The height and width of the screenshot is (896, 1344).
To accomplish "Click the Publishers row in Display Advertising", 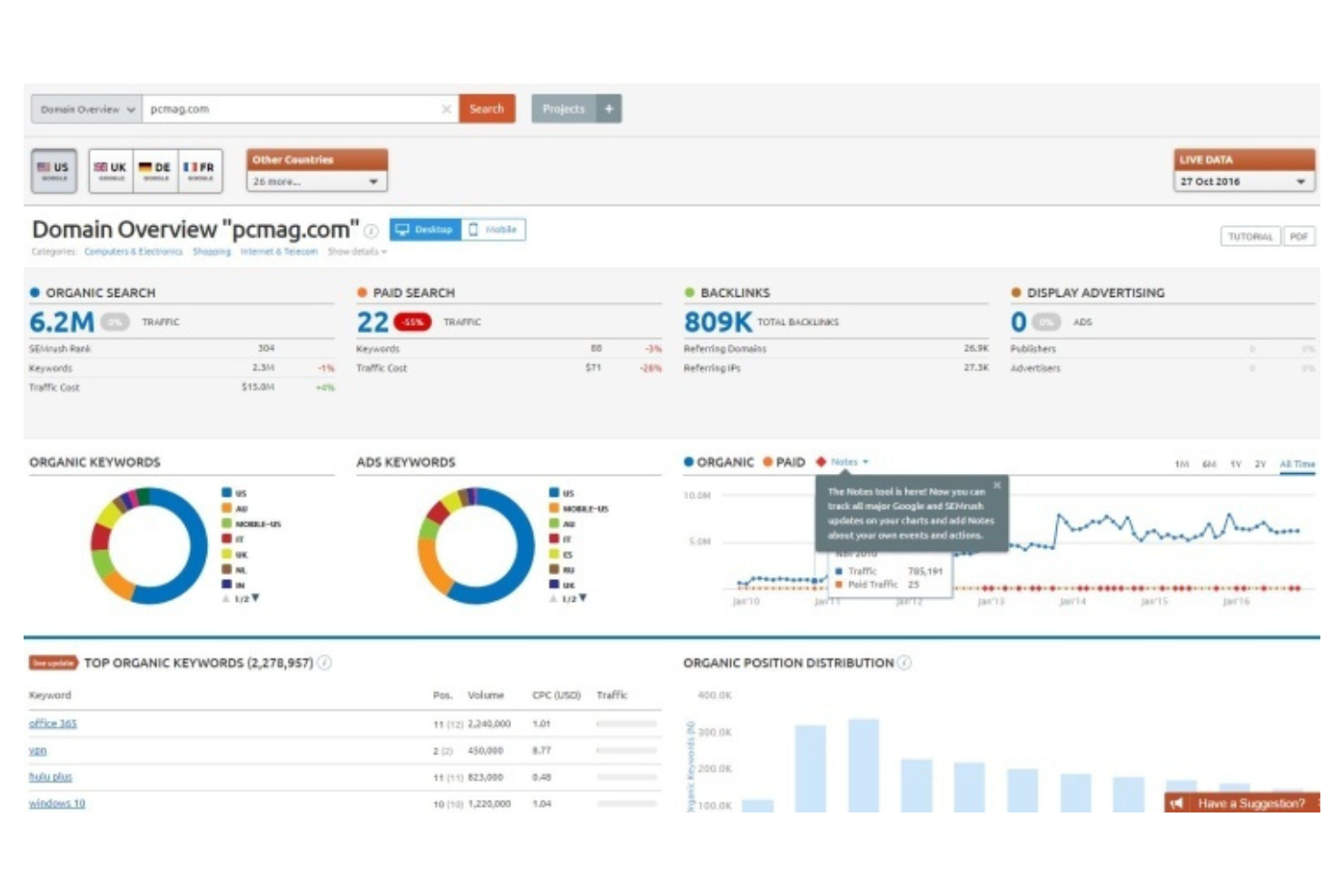I will coord(1162,349).
